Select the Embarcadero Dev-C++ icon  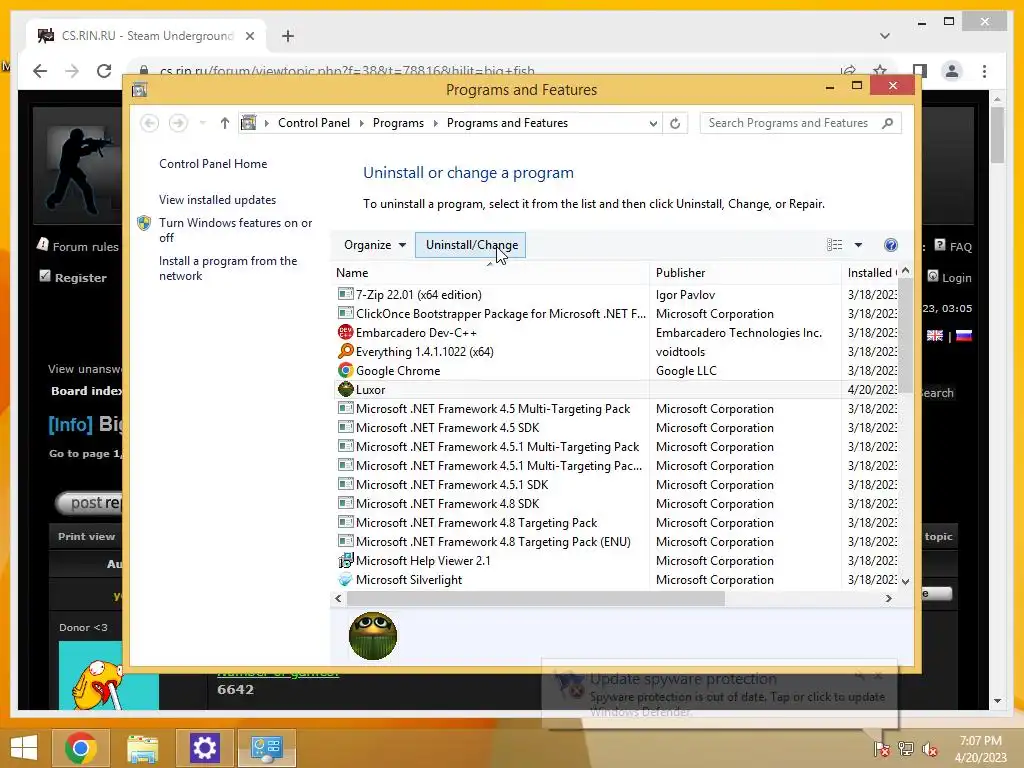click(x=345, y=332)
